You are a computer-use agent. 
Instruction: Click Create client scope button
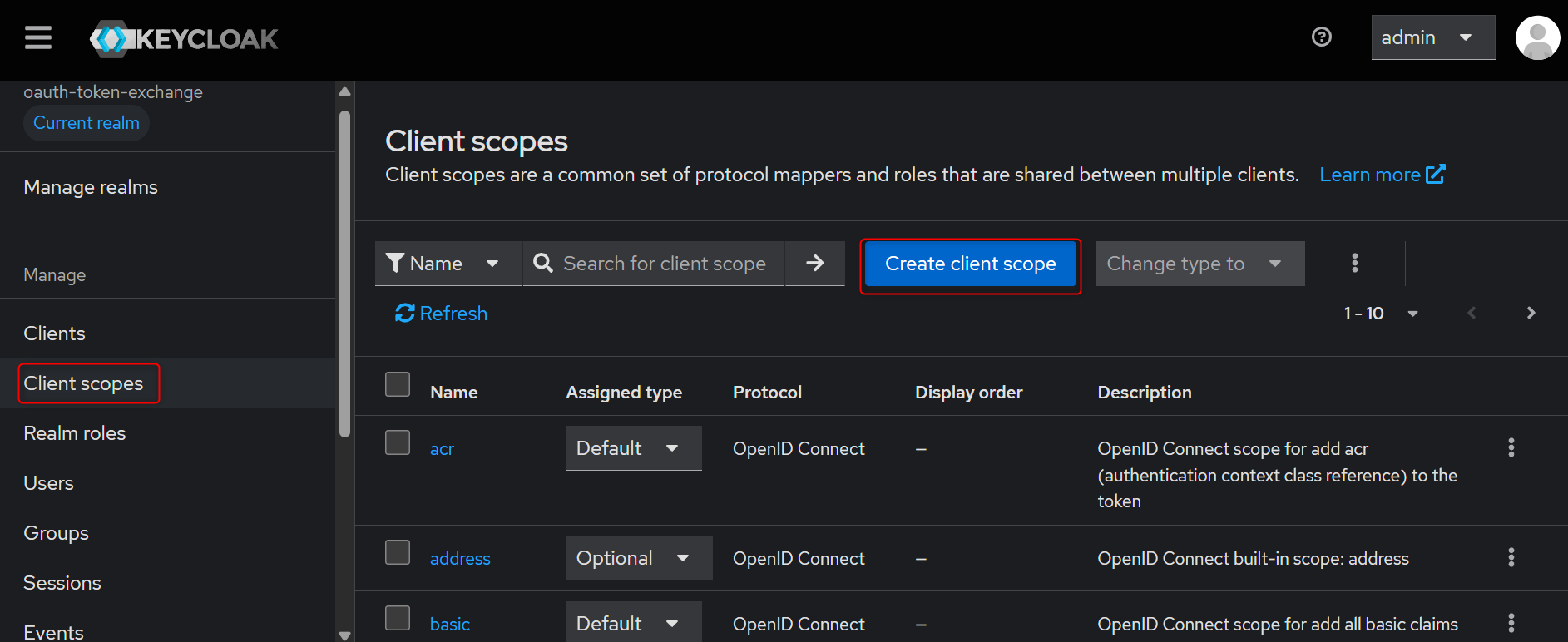[x=970, y=264]
